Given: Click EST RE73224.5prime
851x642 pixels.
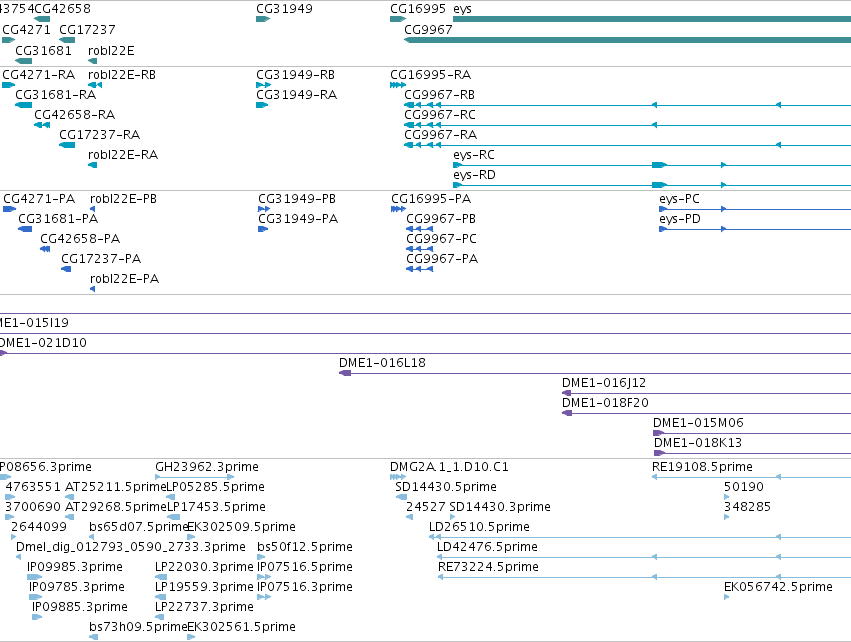Looking at the screenshot, I should [488, 568].
